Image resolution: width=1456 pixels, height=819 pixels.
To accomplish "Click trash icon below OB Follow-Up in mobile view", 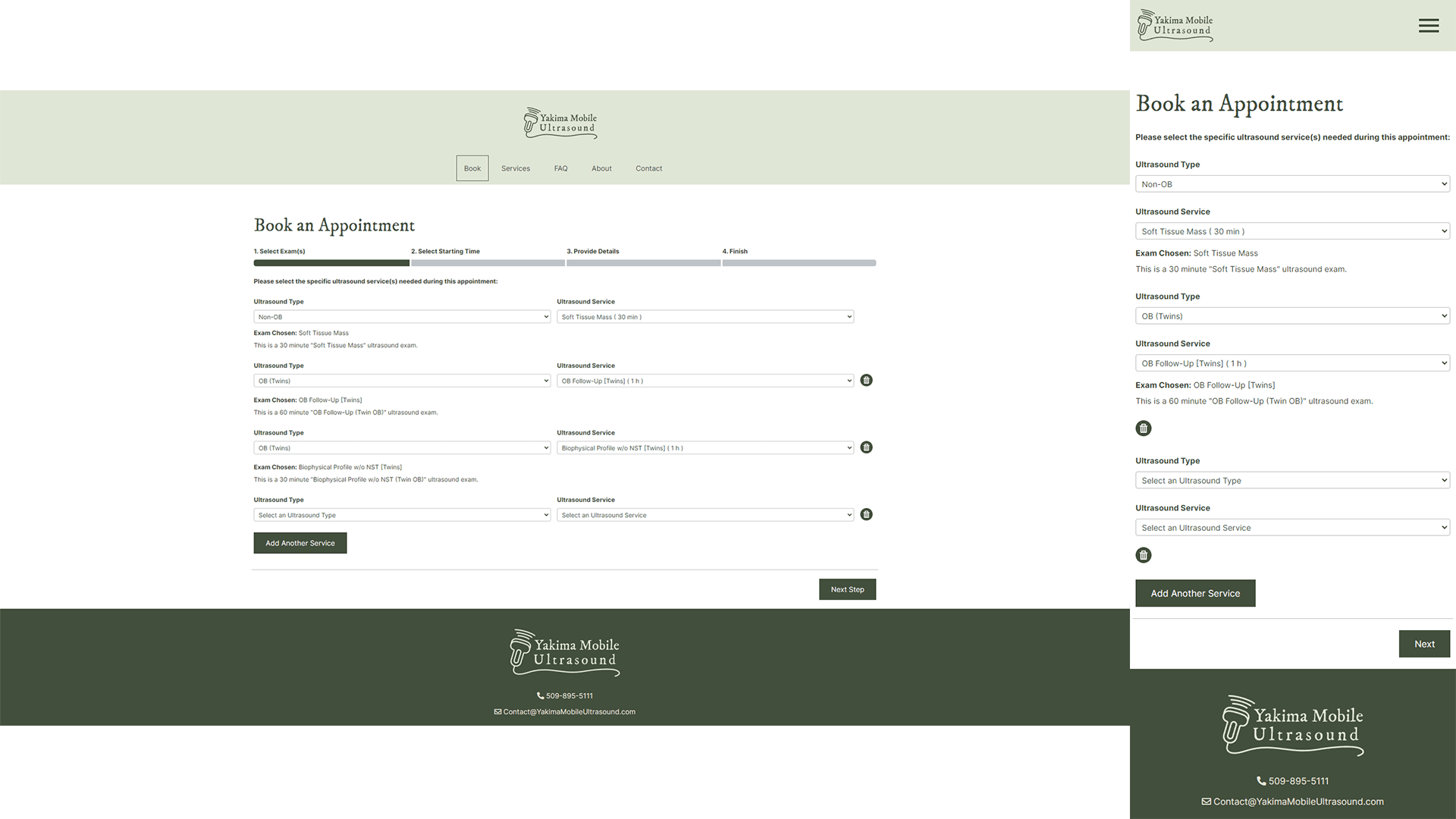I will click(1143, 428).
